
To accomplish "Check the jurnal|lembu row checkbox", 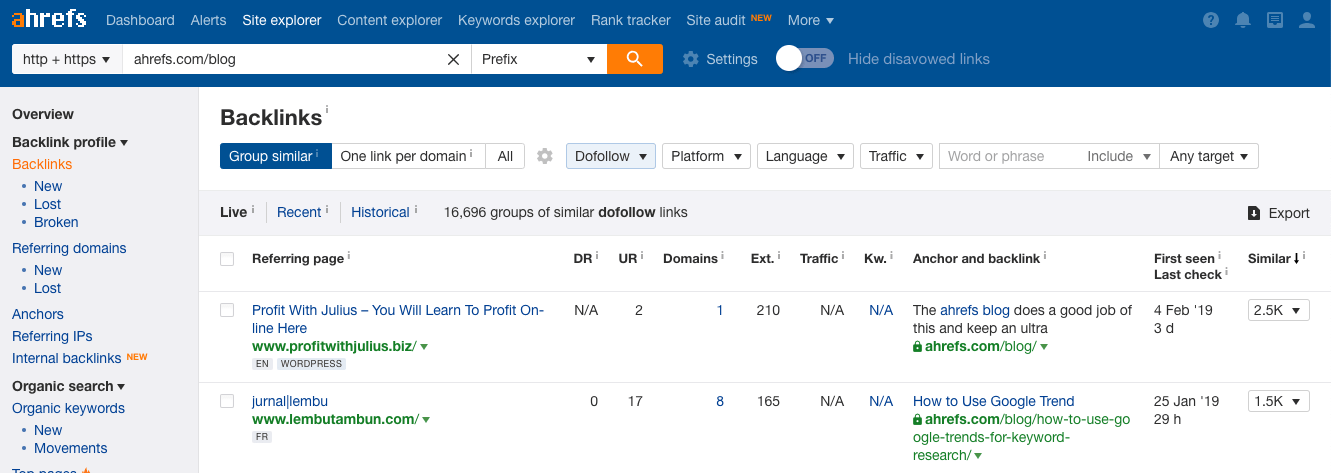I will coord(227,401).
